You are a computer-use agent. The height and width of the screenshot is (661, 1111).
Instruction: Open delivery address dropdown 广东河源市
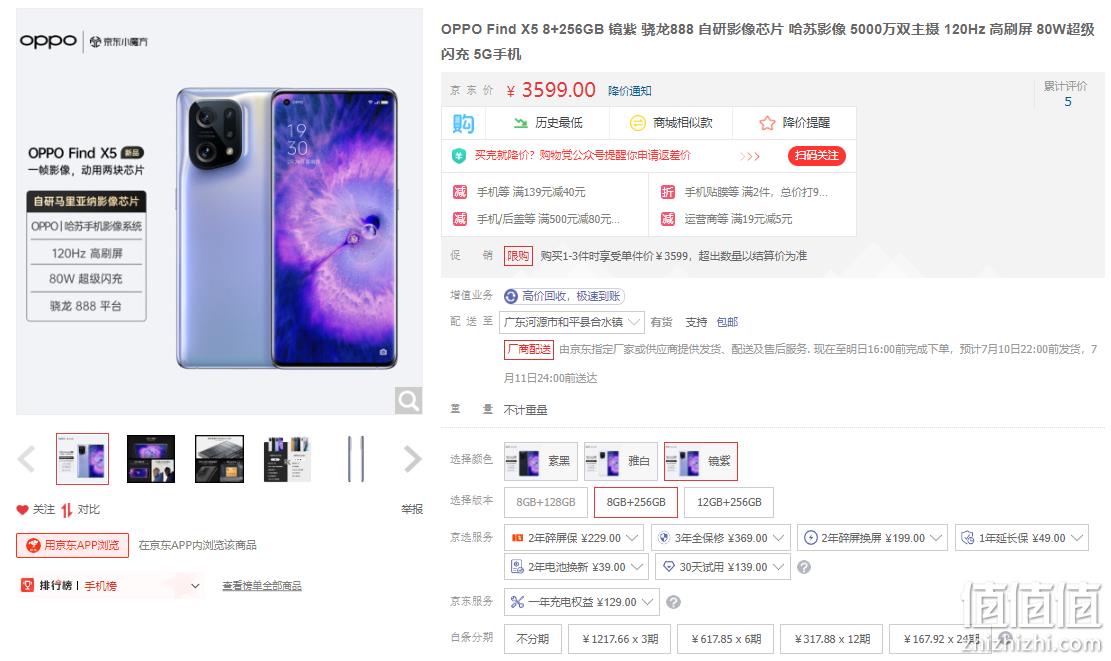click(x=572, y=322)
